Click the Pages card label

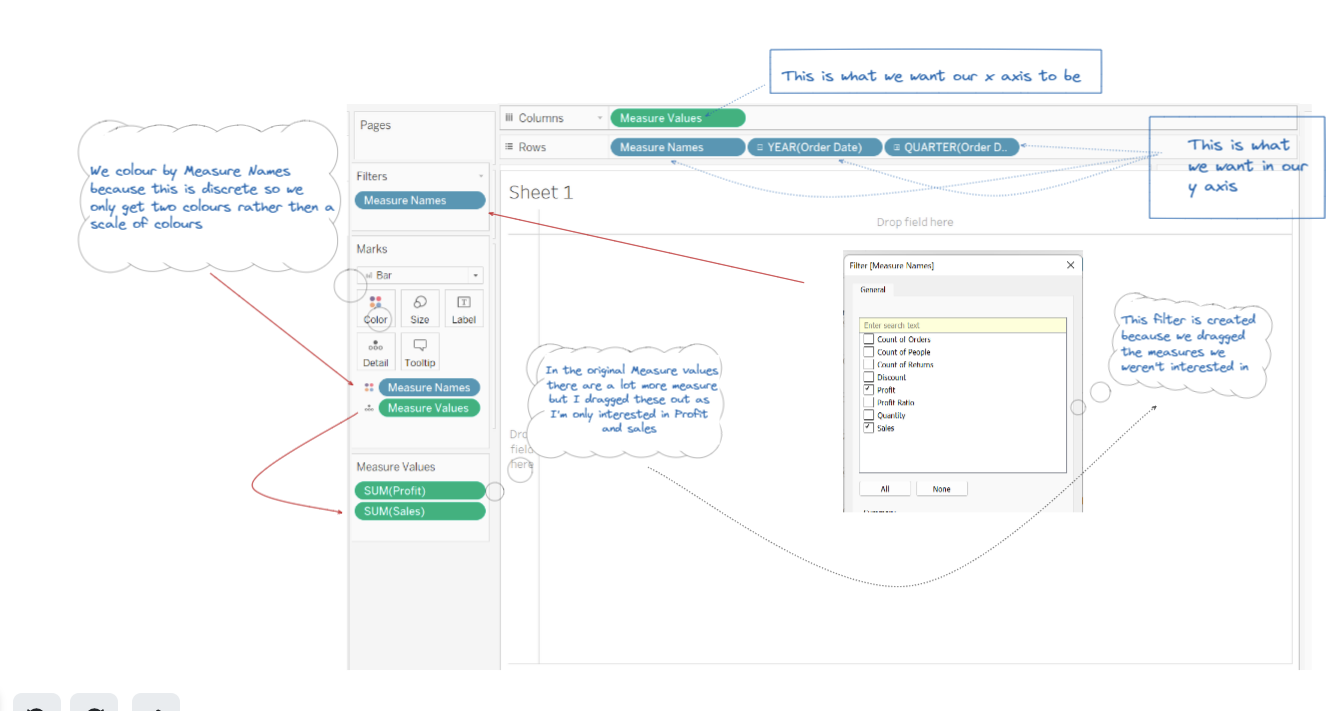(x=376, y=125)
